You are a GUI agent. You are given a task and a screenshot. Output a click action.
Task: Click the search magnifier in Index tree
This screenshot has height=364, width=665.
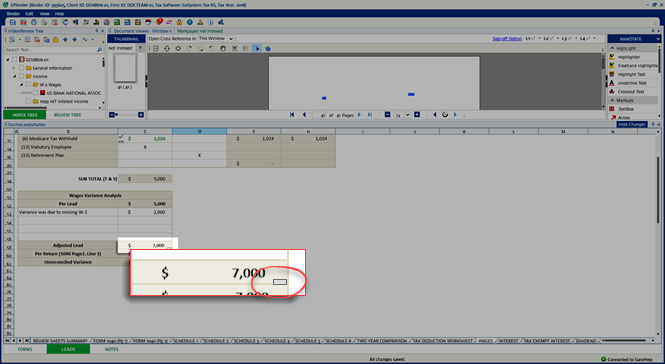coord(100,50)
